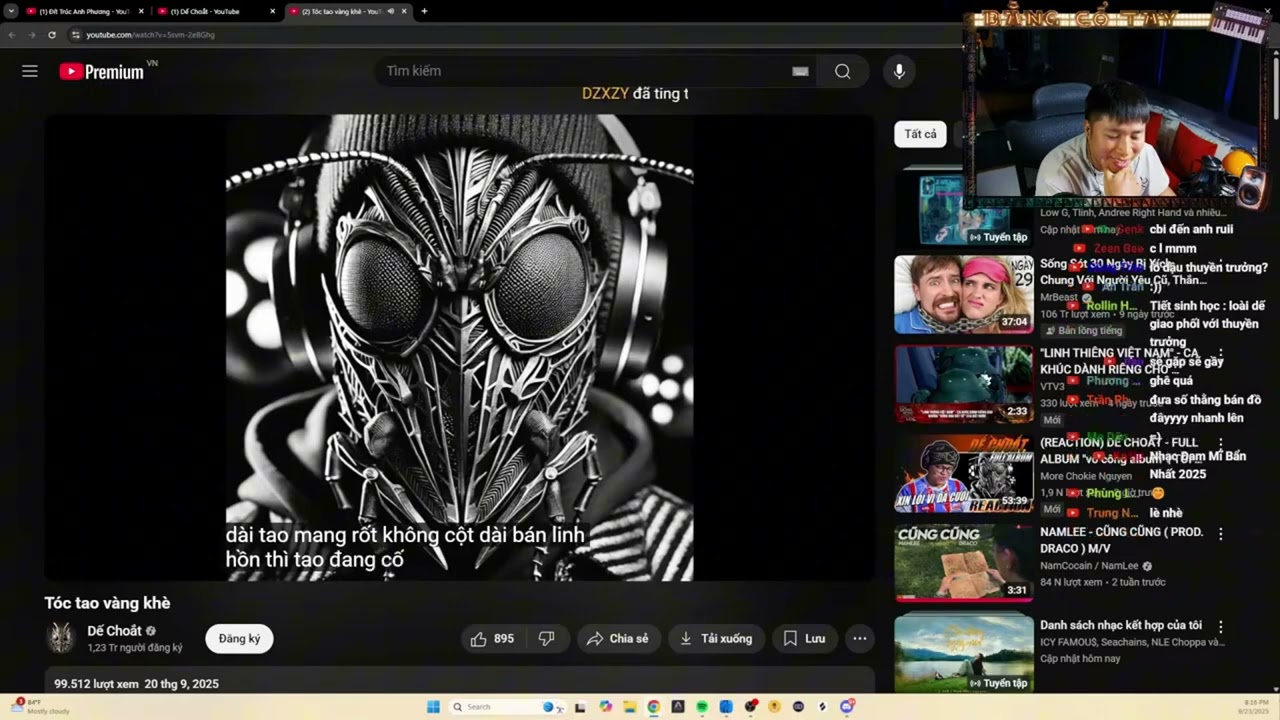Click the video player artwork to pause

[459, 347]
